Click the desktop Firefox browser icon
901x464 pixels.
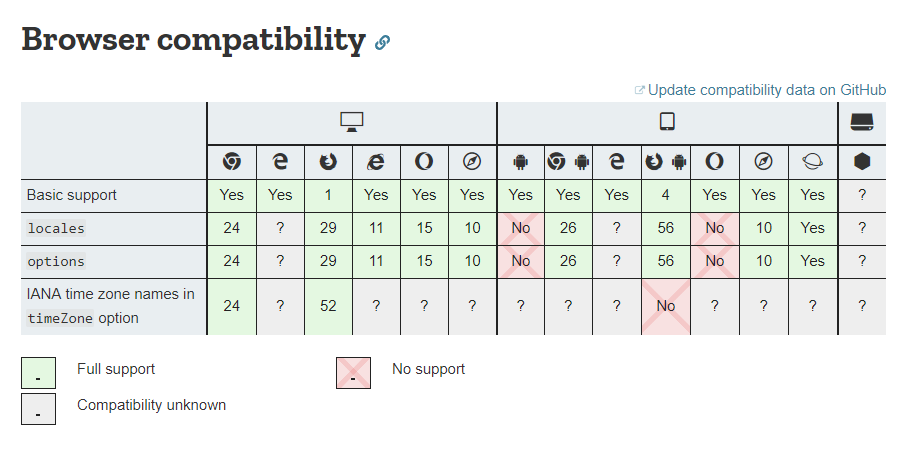pos(328,161)
